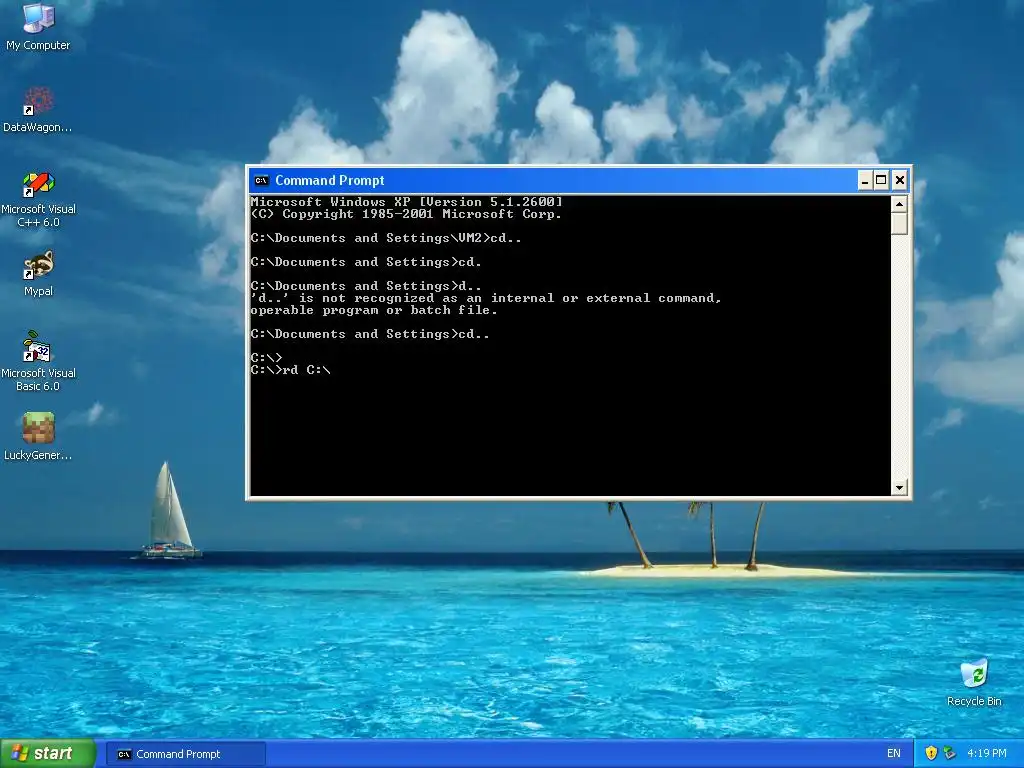
Task: Maximize the Command Prompt window
Action: pyautogui.click(x=881, y=180)
